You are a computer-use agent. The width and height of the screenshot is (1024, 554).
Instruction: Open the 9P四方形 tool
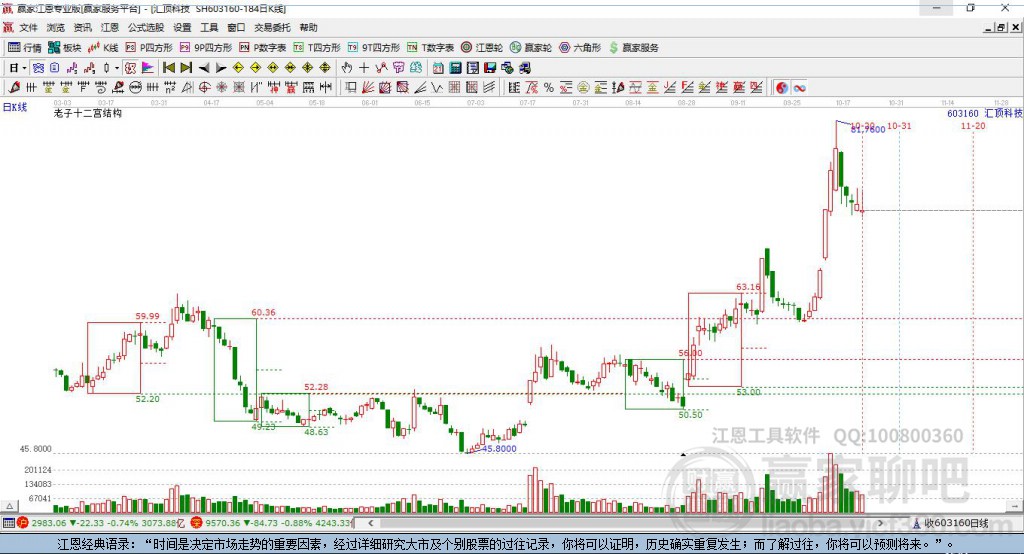pyautogui.click(x=206, y=48)
